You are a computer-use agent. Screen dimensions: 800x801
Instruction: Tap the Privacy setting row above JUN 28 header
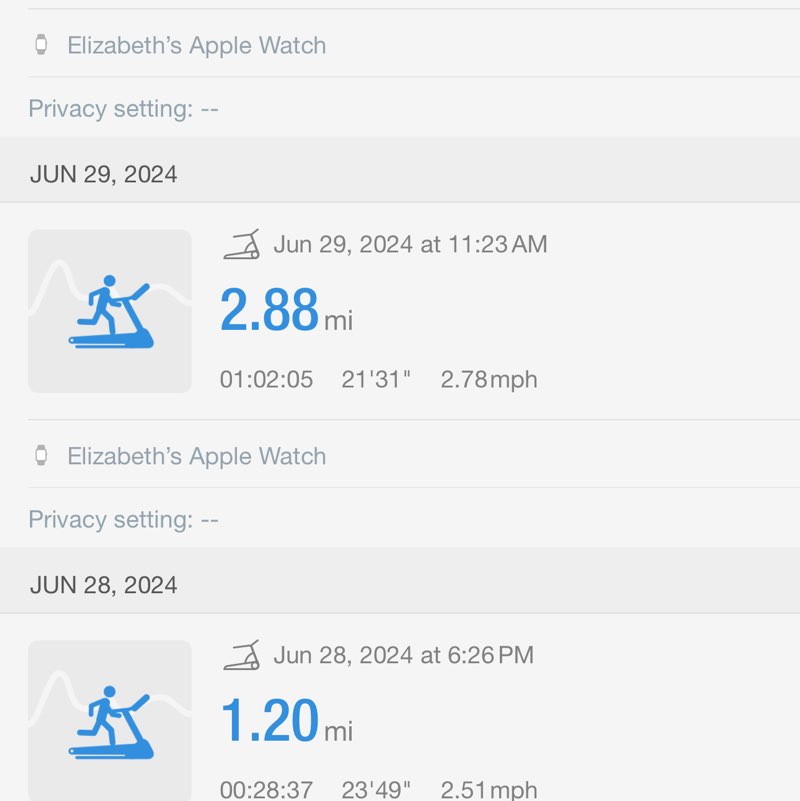point(123,519)
